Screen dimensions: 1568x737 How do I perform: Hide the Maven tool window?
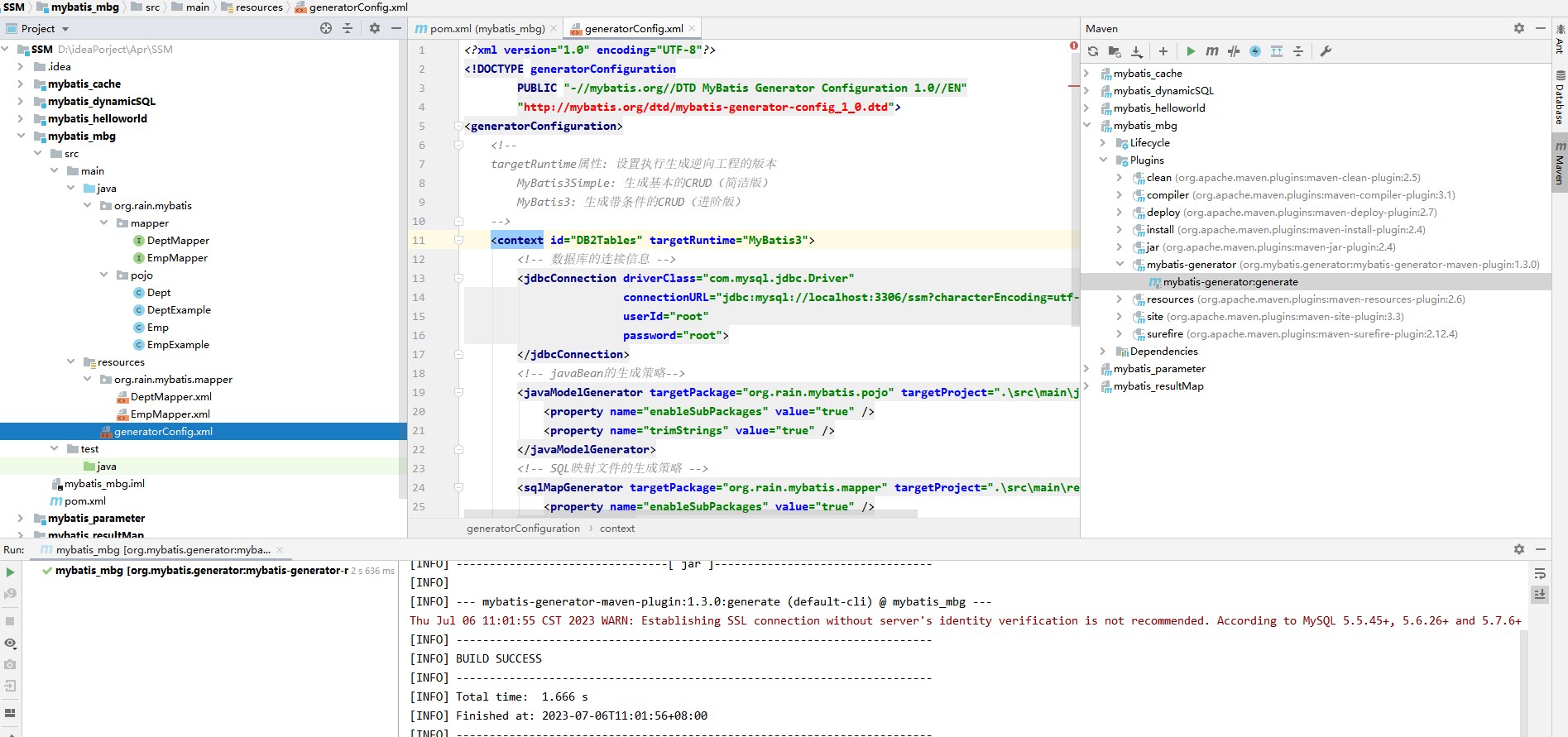1541,28
